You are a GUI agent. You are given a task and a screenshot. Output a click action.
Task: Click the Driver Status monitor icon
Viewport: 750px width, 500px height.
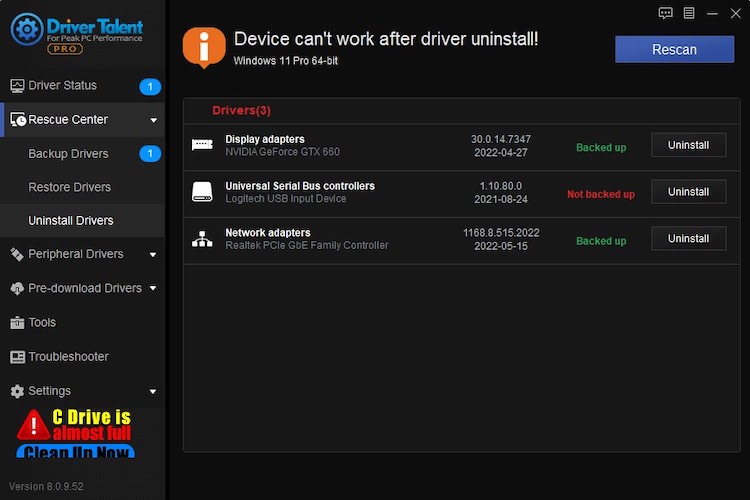tap(17, 86)
